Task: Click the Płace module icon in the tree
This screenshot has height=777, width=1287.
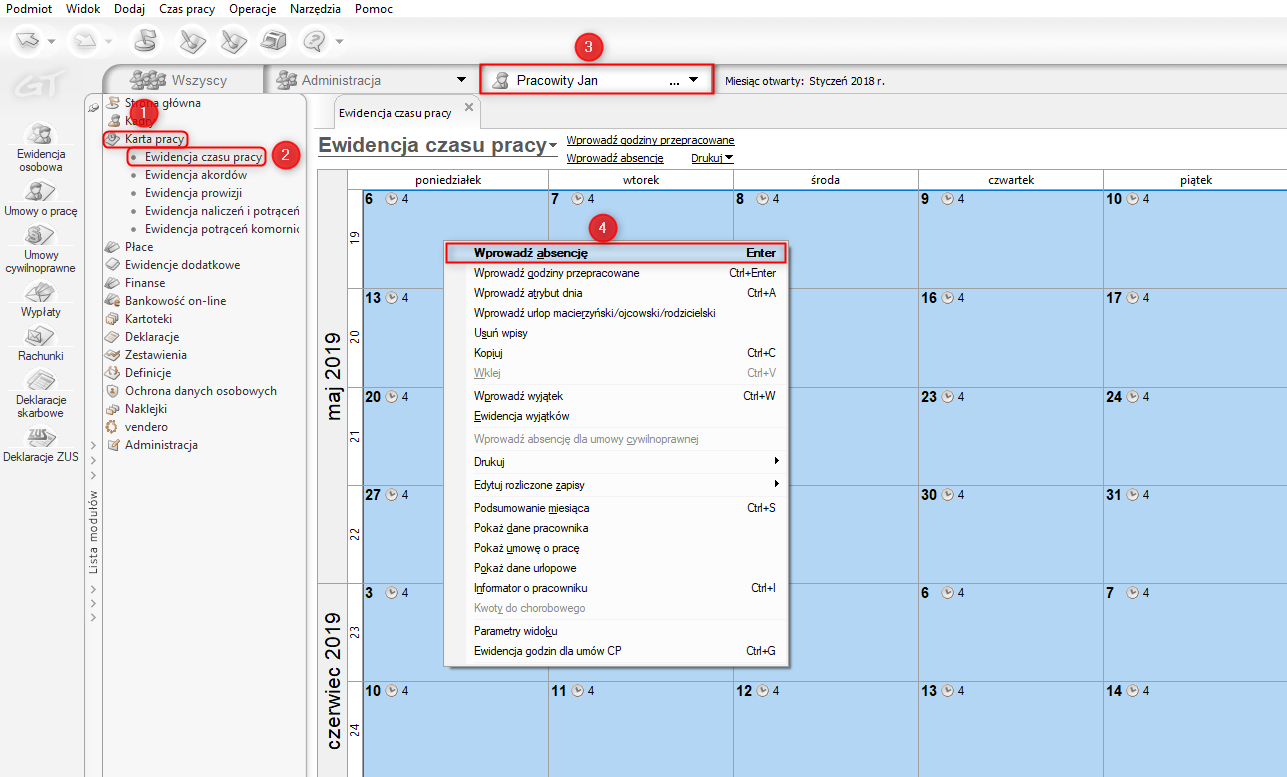Action: coord(113,247)
